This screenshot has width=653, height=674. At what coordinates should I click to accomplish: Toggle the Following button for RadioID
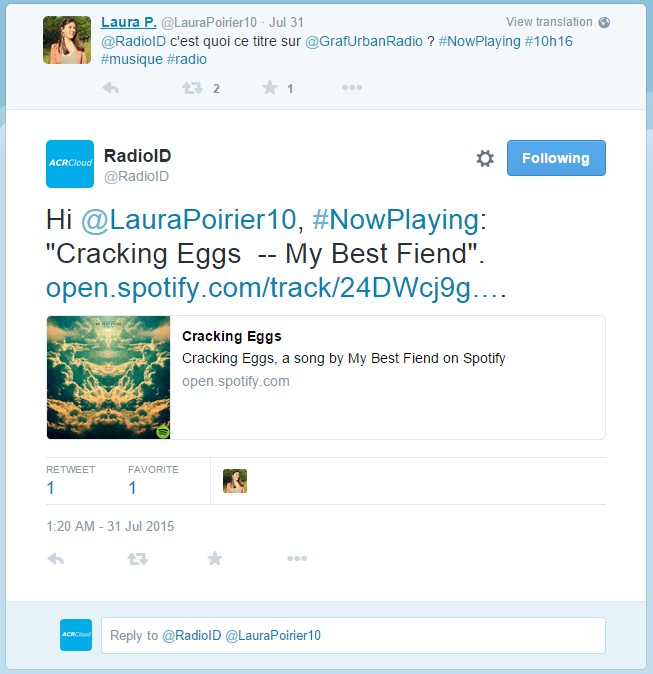tap(556, 158)
